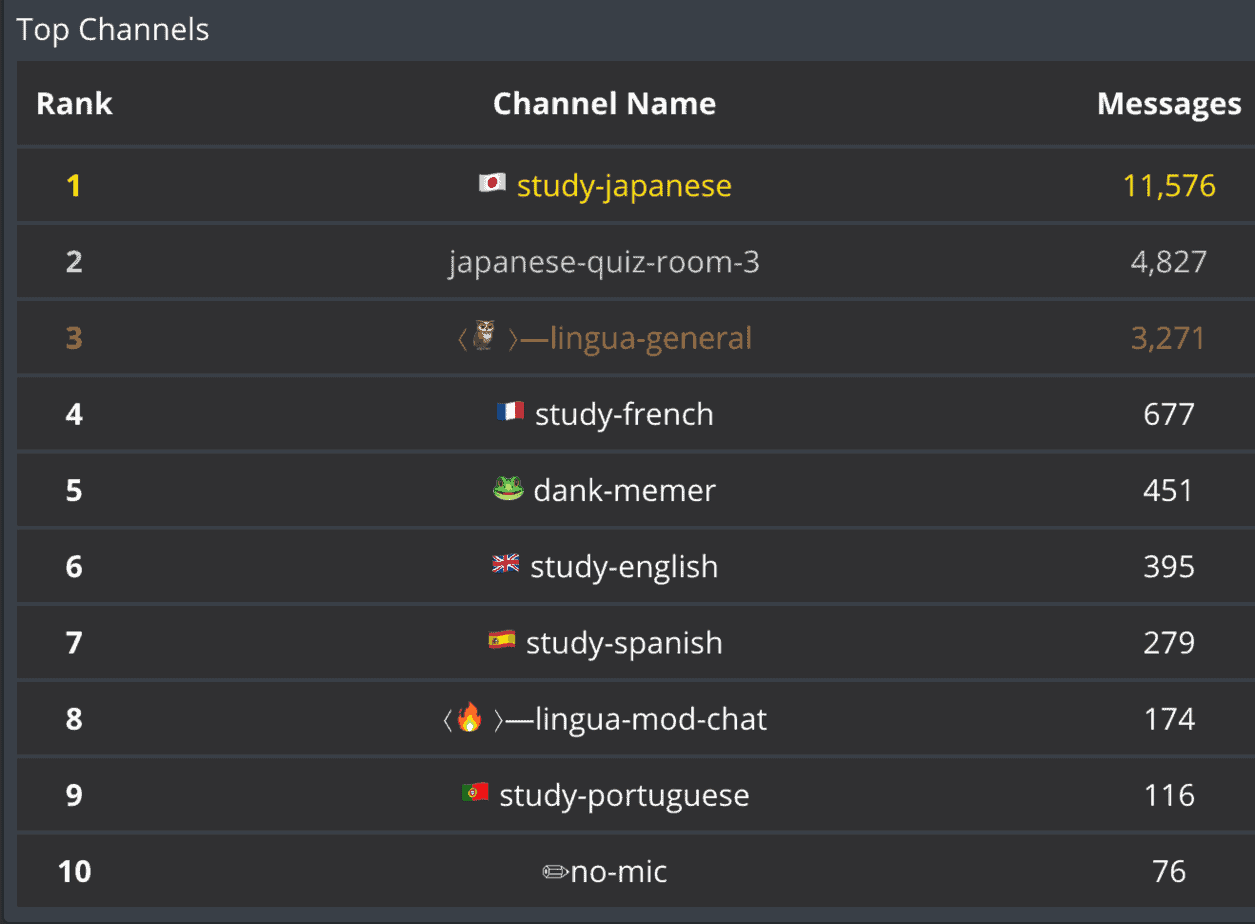
Task: Click the Top Channels panel title
Action: click(x=113, y=30)
